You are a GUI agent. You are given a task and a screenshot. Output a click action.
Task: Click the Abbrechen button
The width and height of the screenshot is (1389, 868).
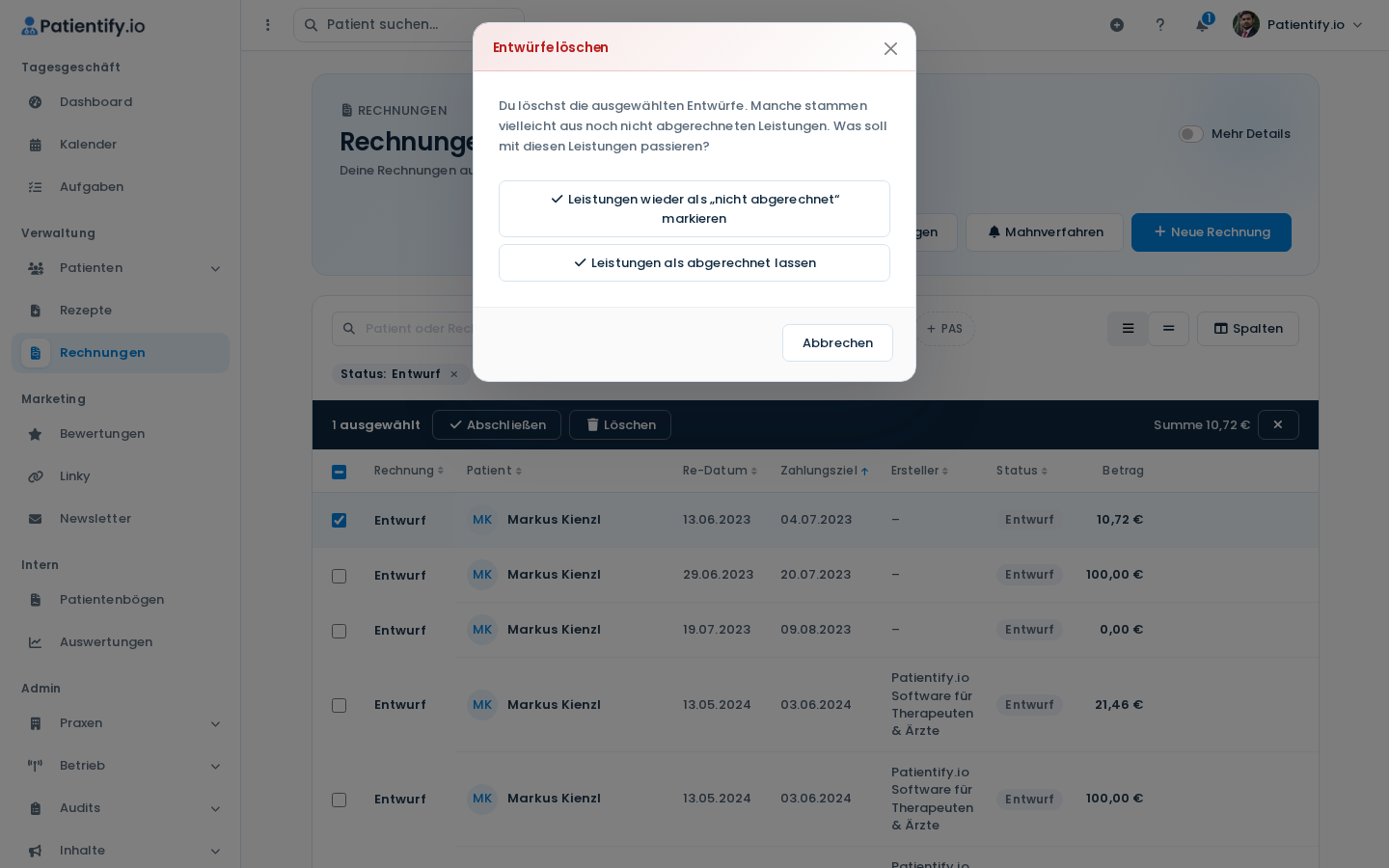pyautogui.click(x=837, y=342)
